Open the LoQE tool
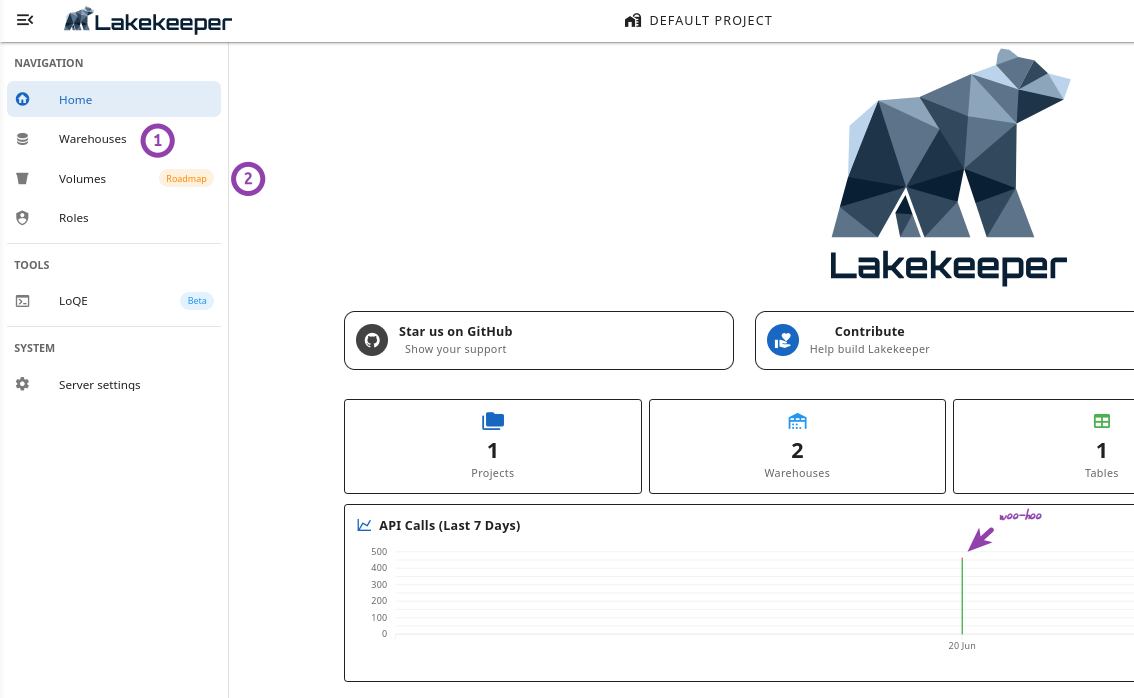This screenshot has height=698, width=1134. (114, 301)
